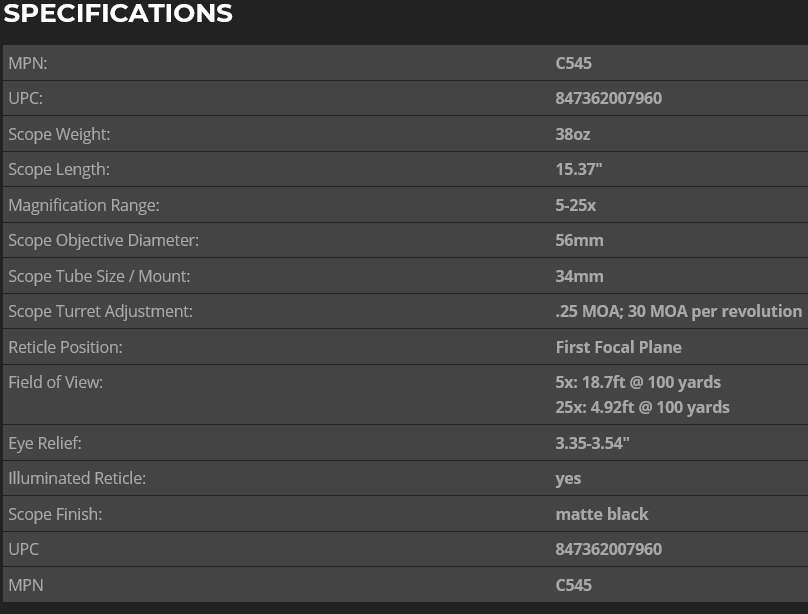Click the 5x: 18.7ft field of view line
808x614 pixels.
[x=638, y=382]
